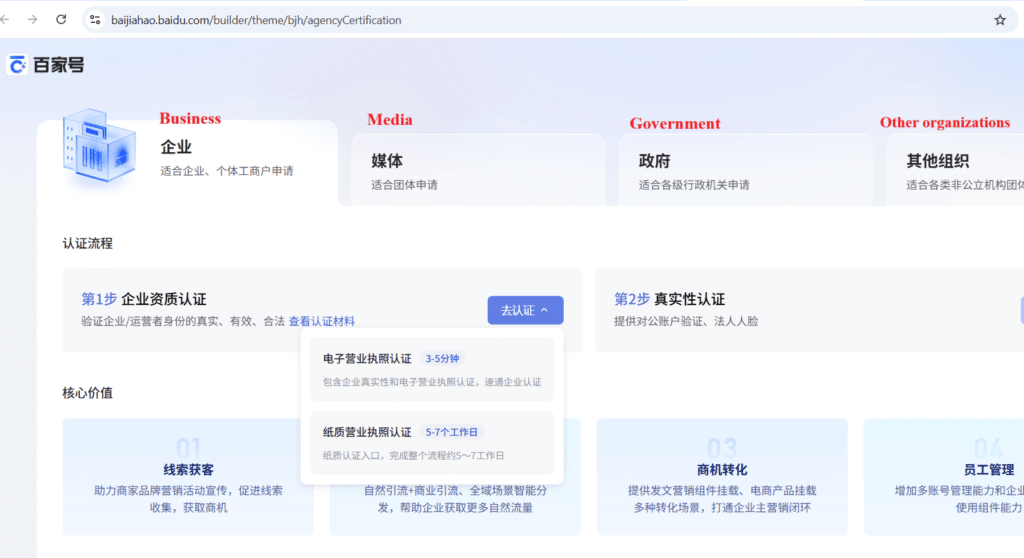Image resolution: width=1024 pixels, height=558 pixels.
Task: Switch to the 其他组织 tab
Action: pyautogui.click(x=955, y=170)
